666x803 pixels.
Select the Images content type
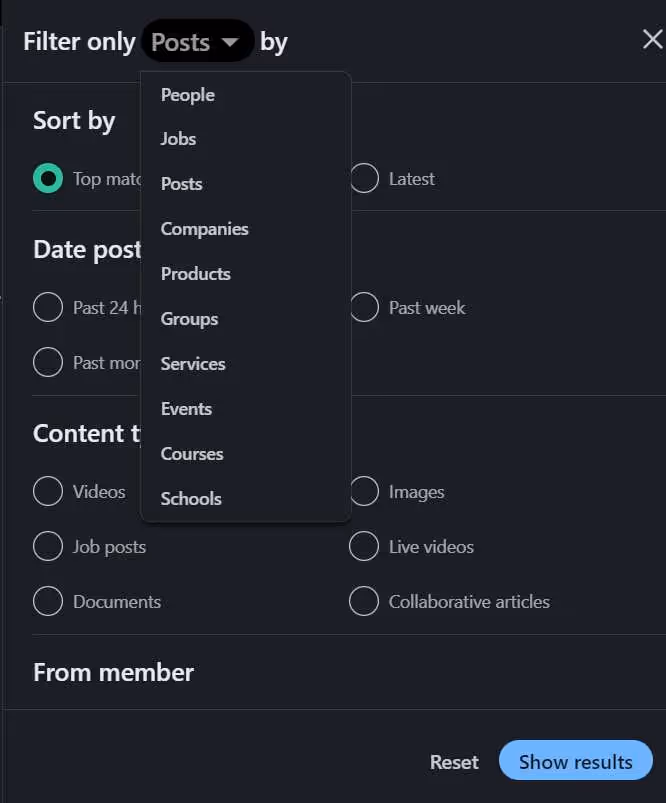[x=364, y=492]
